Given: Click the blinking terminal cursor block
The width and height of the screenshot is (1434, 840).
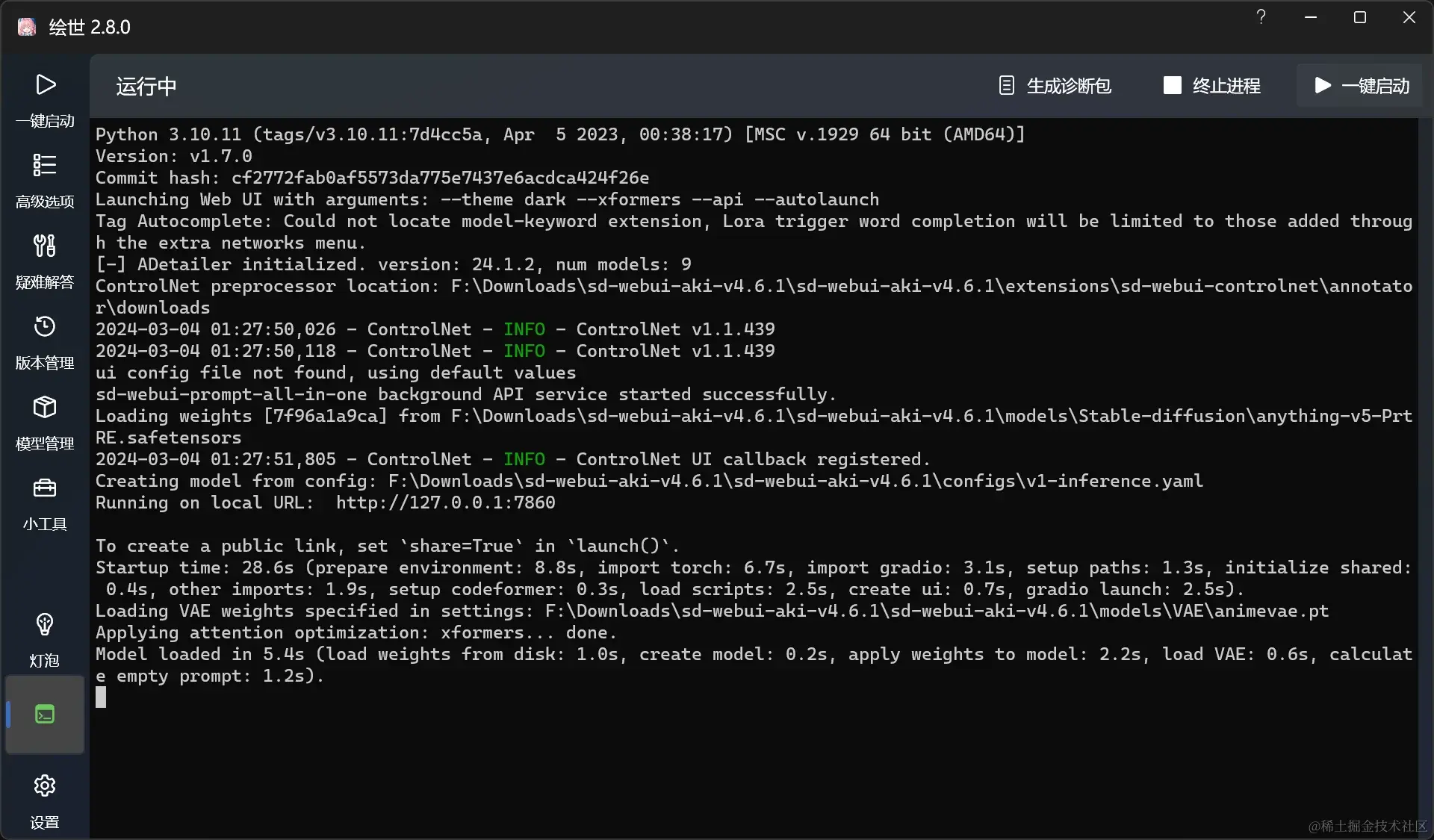Looking at the screenshot, I should coord(102,698).
